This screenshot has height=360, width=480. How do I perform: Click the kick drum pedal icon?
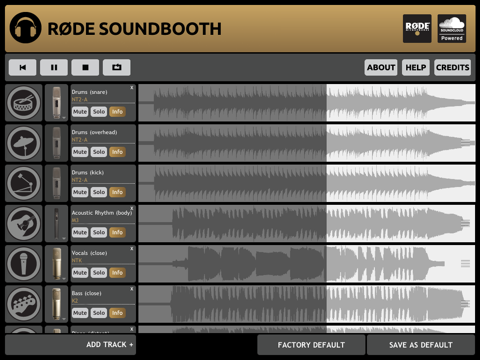(24, 183)
